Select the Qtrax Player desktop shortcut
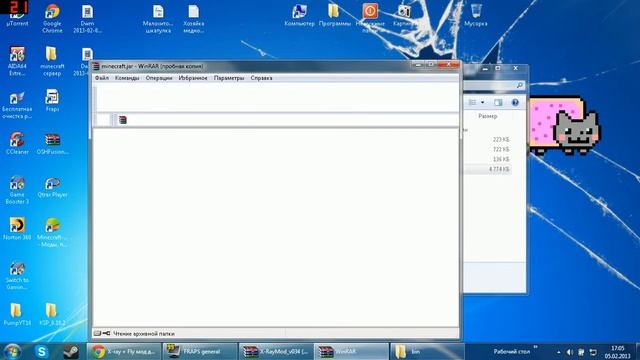This screenshot has height=360, width=640. [x=52, y=187]
